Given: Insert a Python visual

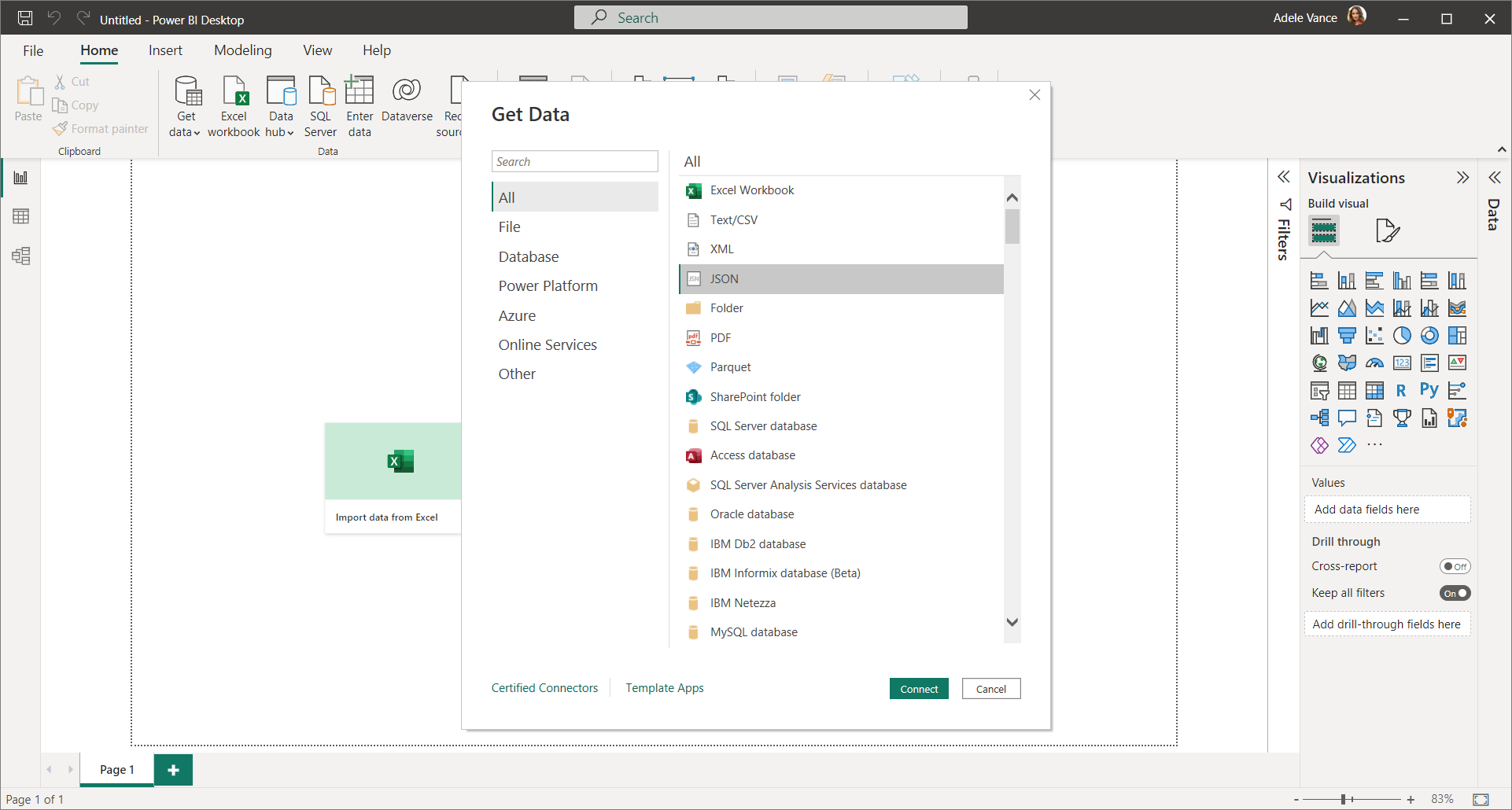Looking at the screenshot, I should (x=1429, y=390).
